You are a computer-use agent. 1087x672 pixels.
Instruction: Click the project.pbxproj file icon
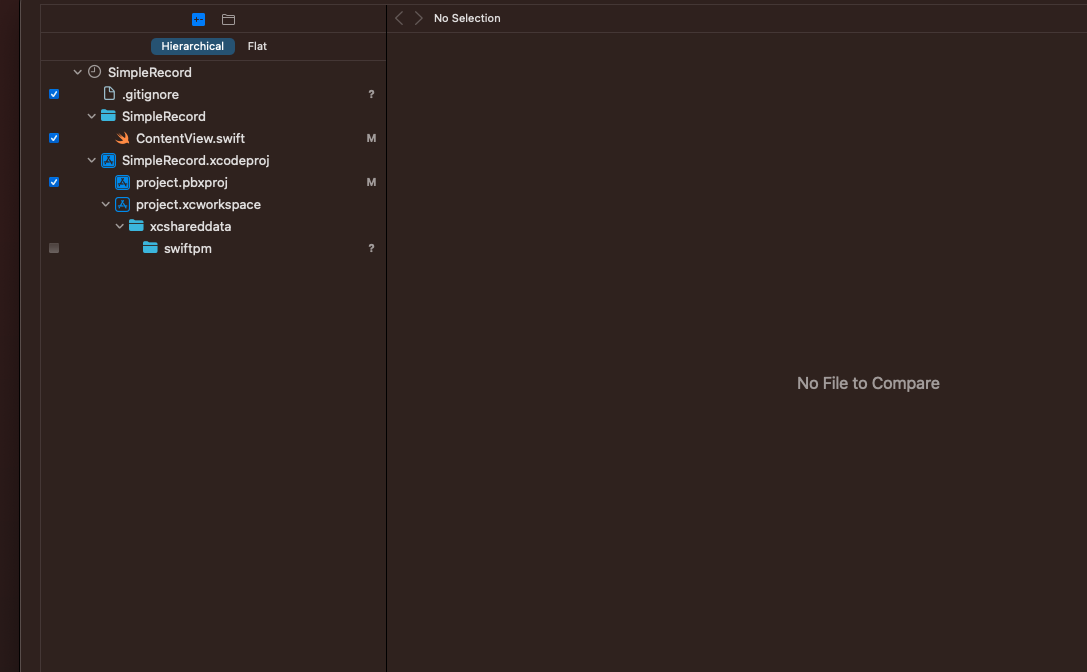pos(123,182)
